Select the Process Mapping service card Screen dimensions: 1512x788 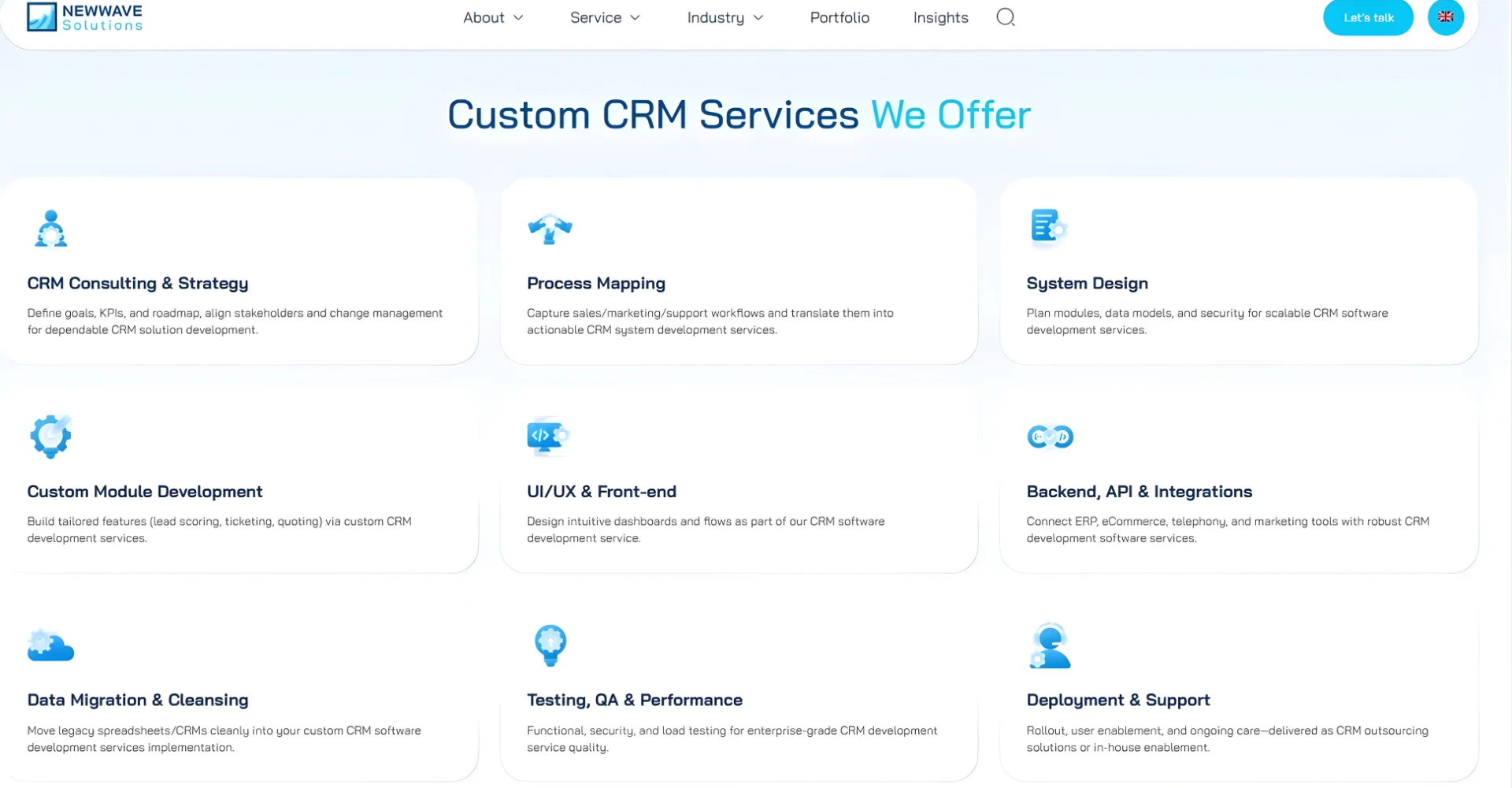(x=739, y=272)
